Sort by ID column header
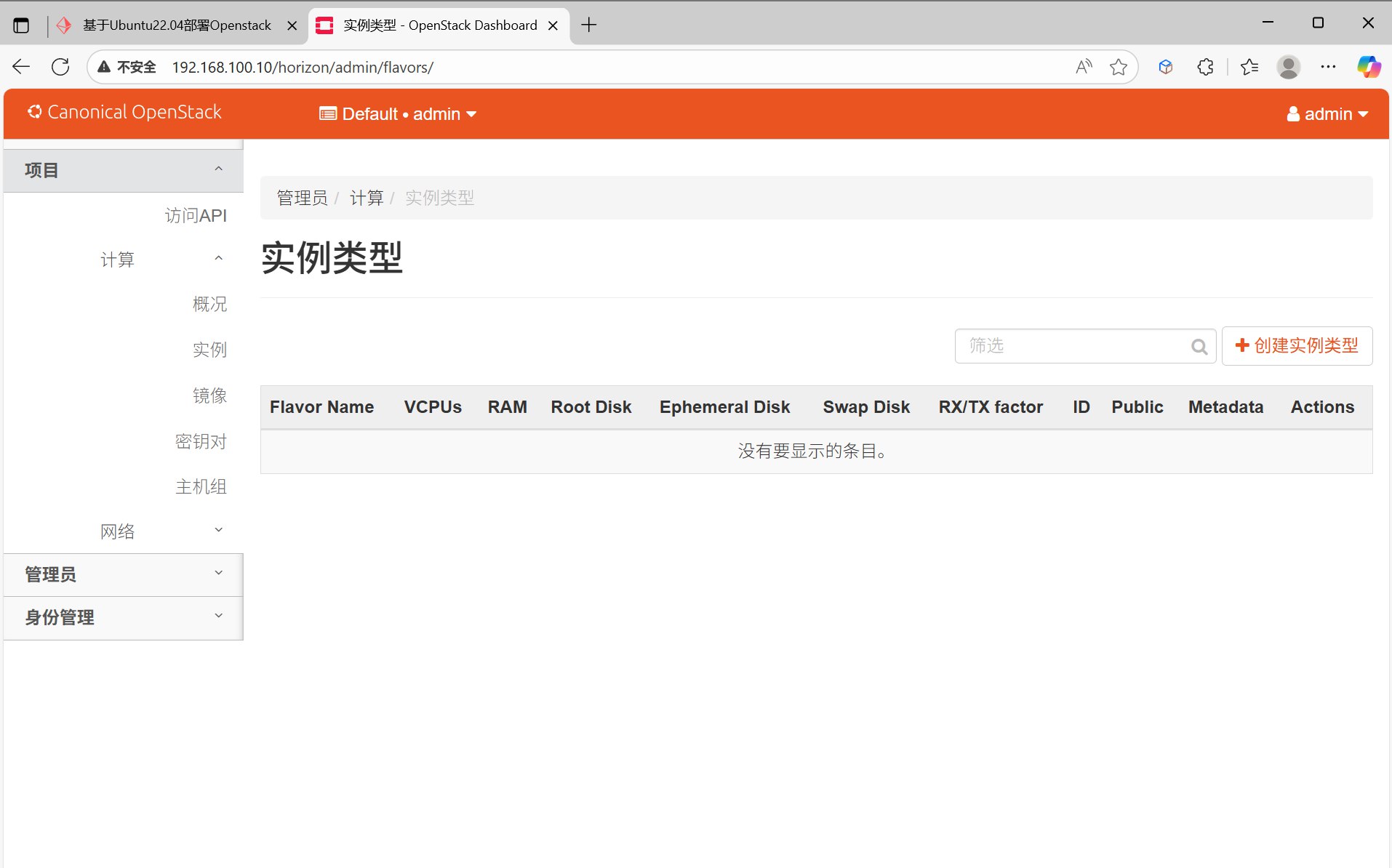1392x868 pixels. click(x=1081, y=407)
